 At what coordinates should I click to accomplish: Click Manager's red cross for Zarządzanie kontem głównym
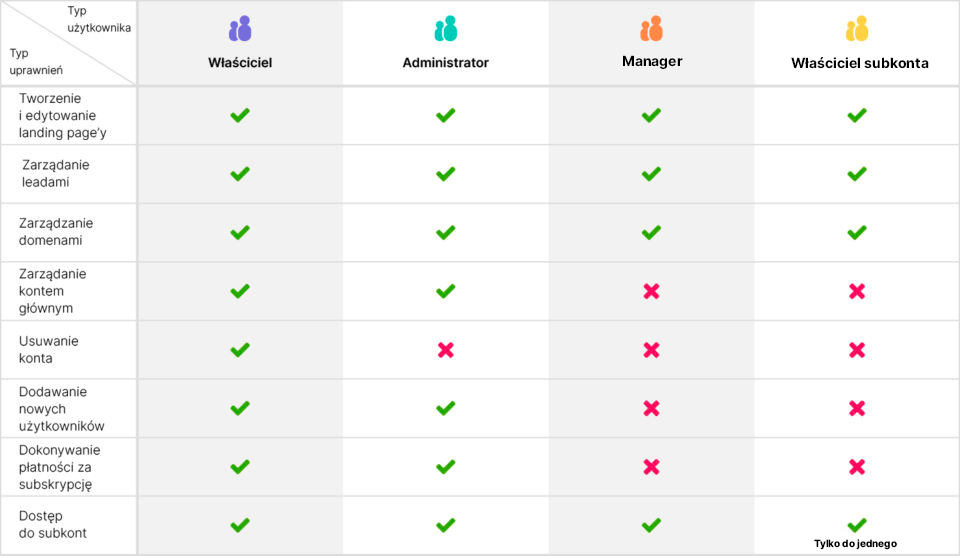coord(651,291)
